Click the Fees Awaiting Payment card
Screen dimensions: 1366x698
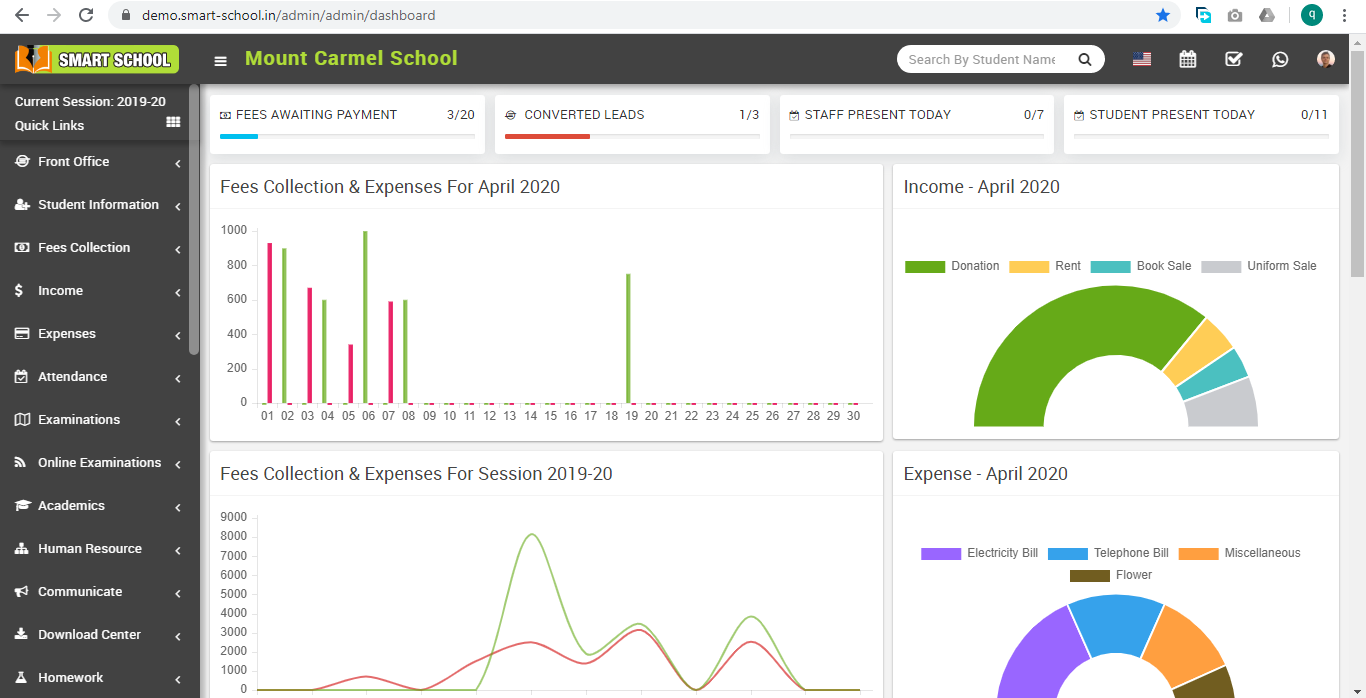tap(347, 124)
